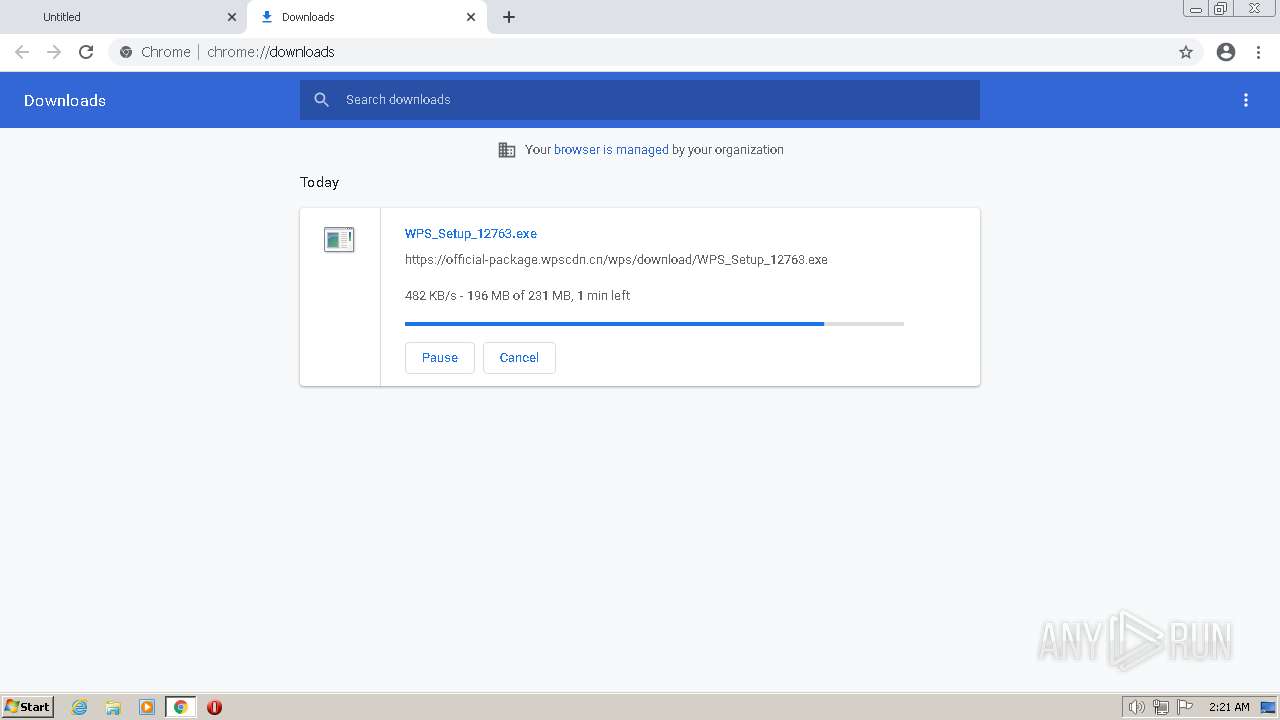Viewport: 1280px width, 720px height.
Task: Open the Chrome profile avatar
Action: click(x=1226, y=52)
